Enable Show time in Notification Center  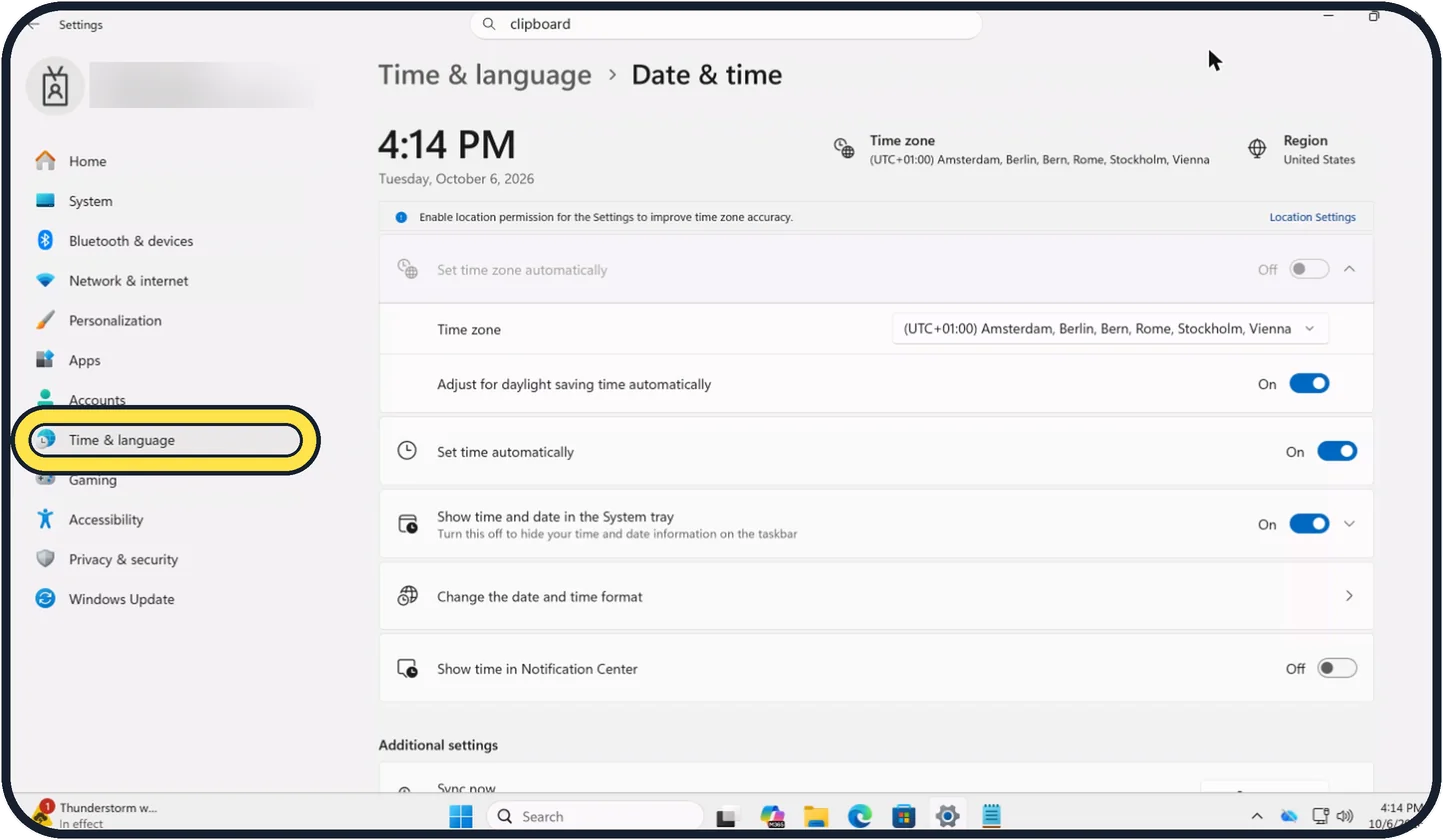pyautogui.click(x=1337, y=668)
